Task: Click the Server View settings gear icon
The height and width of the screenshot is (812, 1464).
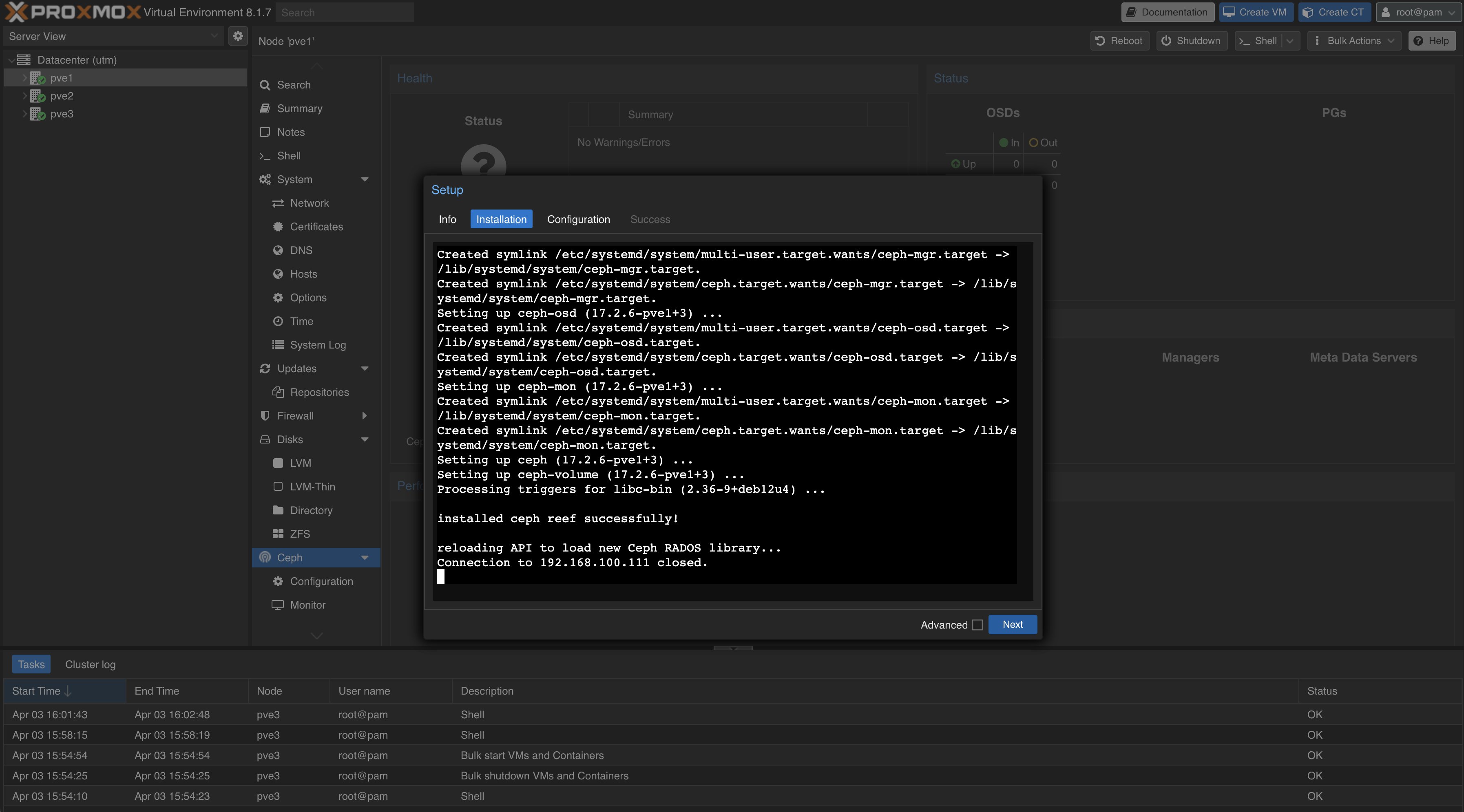Action: (238, 36)
